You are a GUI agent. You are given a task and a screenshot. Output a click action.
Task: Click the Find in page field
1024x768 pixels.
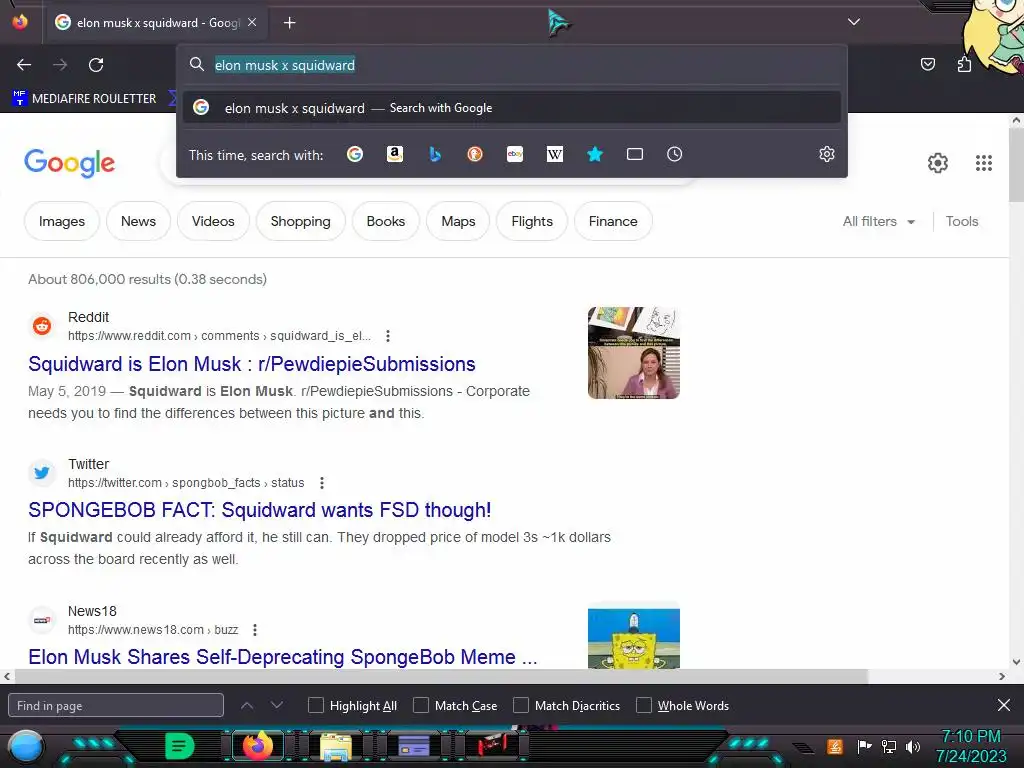pyautogui.click(x=116, y=705)
